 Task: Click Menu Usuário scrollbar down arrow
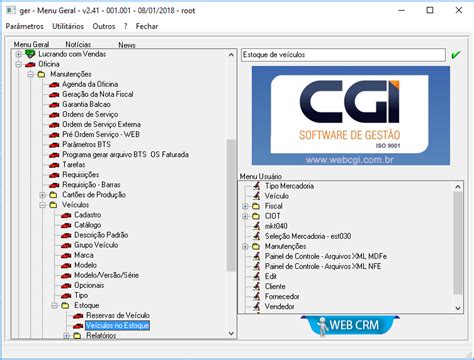tap(458, 308)
